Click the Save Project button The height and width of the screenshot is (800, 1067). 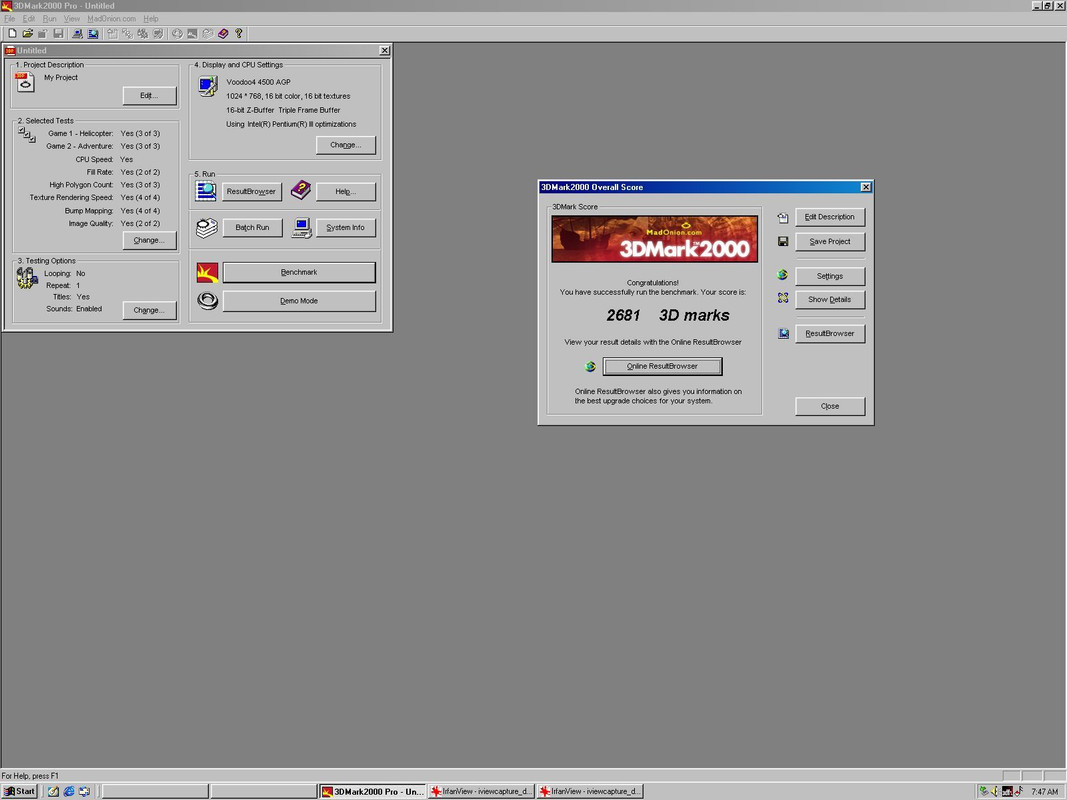pos(830,241)
